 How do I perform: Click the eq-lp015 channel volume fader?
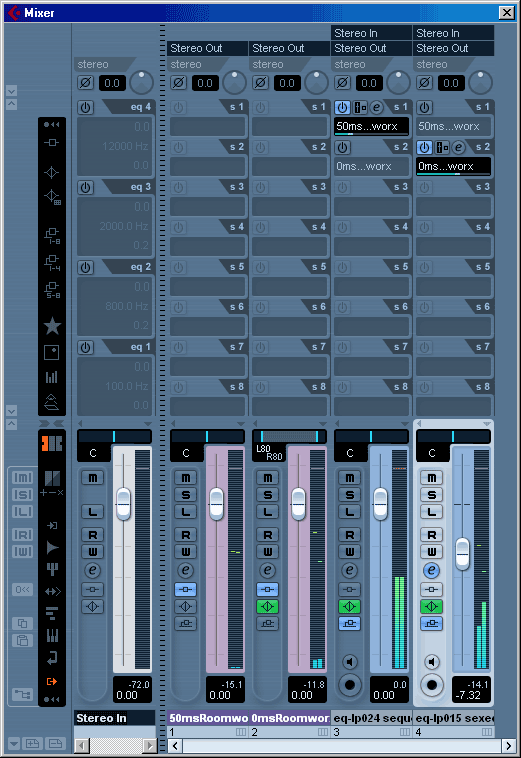tap(463, 553)
